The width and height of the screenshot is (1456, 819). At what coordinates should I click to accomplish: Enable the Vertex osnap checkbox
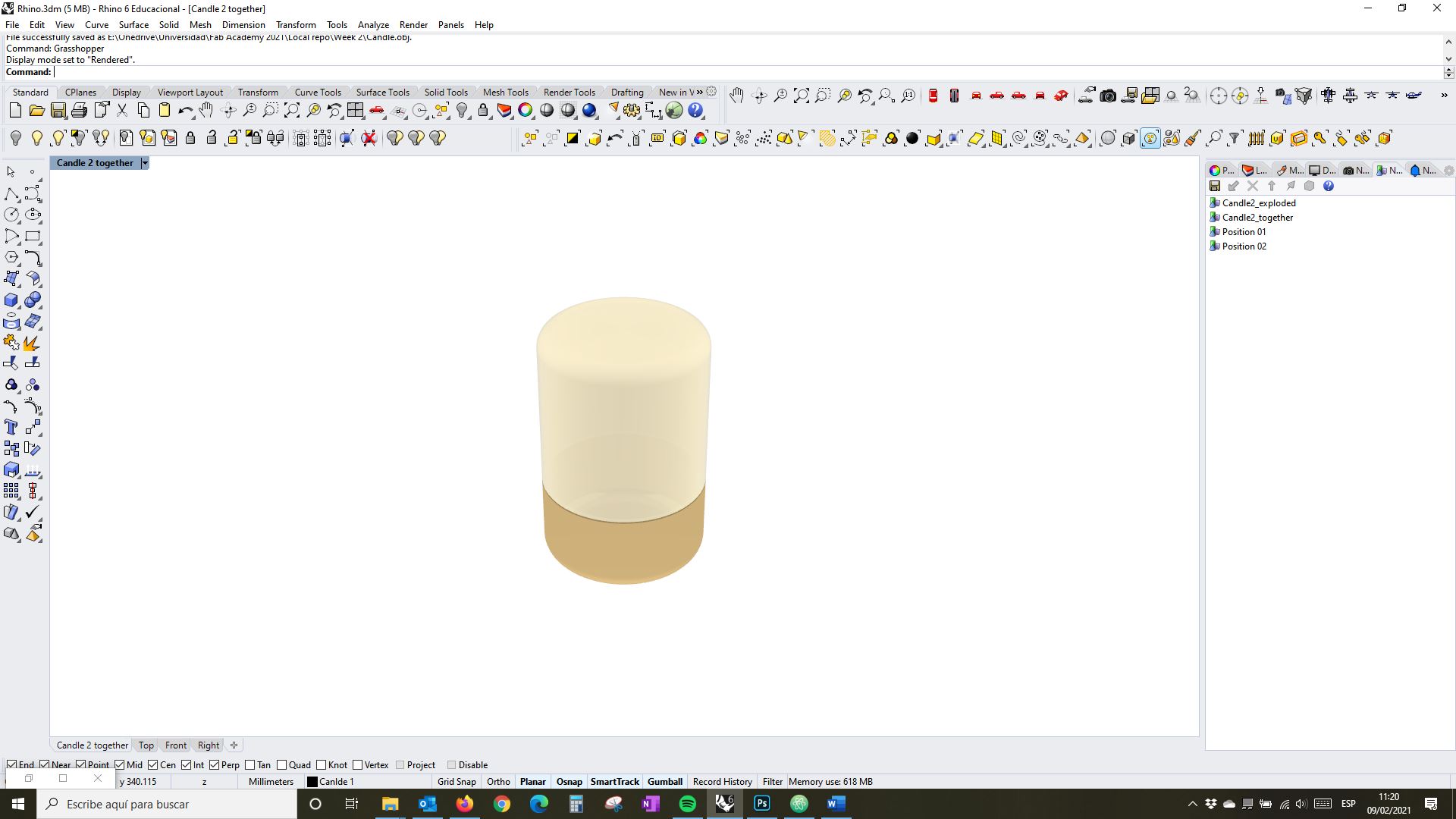pyautogui.click(x=357, y=764)
